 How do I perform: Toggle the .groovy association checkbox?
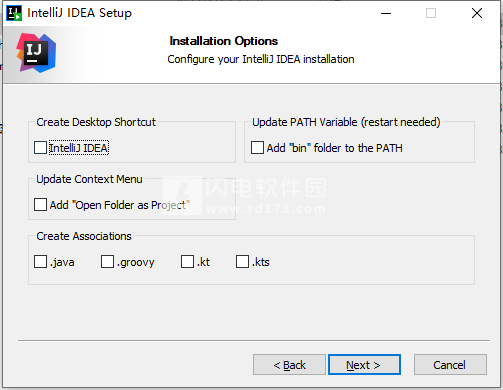tap(107, 262)
